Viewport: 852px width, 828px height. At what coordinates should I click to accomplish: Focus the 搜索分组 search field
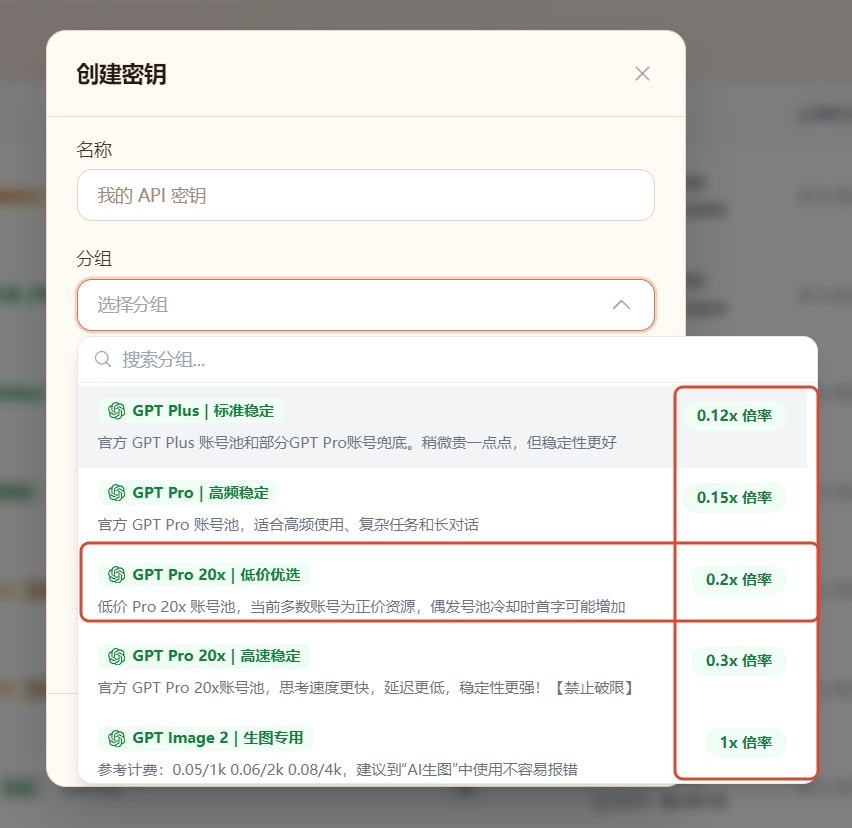[x=447, y=359]
